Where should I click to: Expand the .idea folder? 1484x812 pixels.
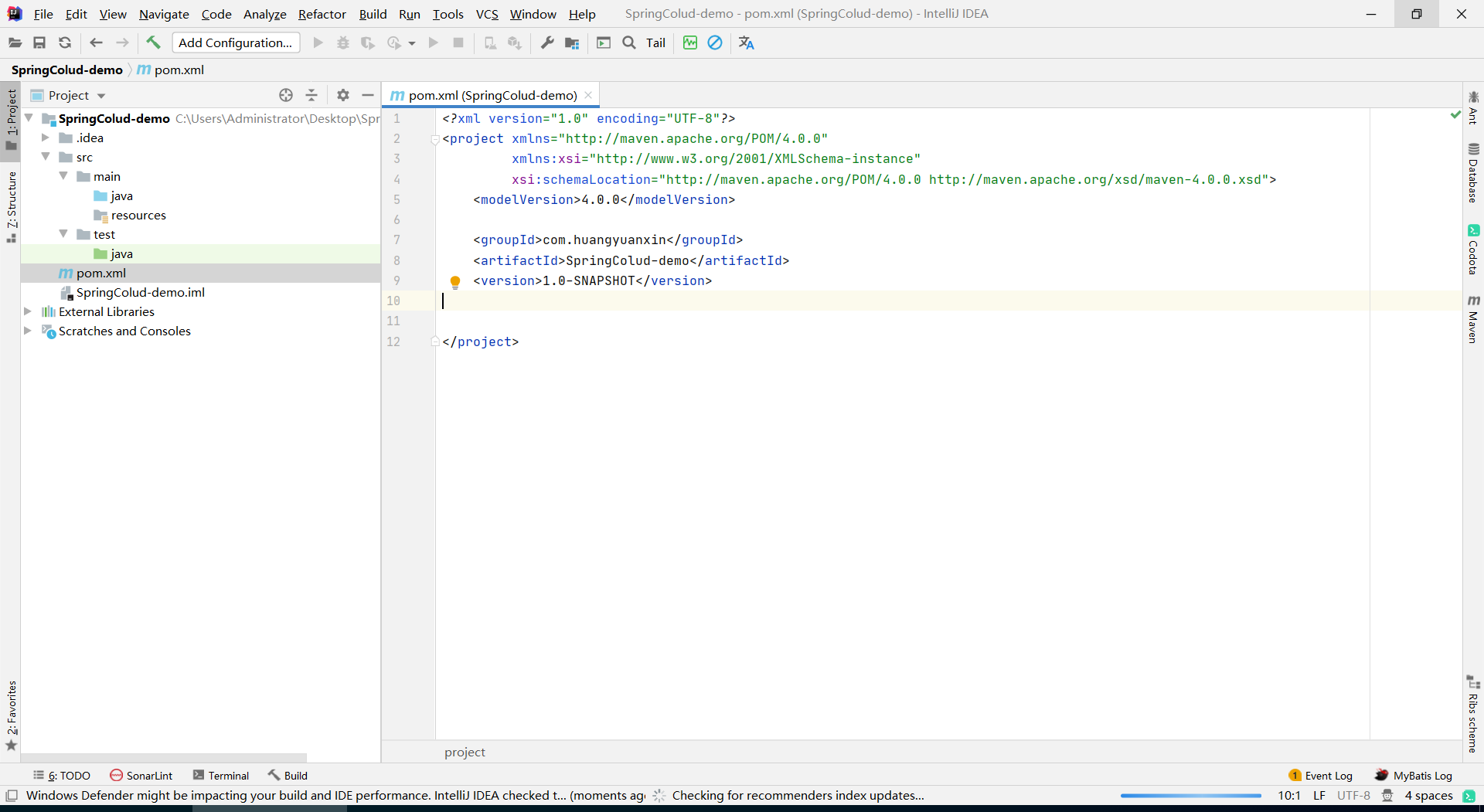click(x=46, y=138)
